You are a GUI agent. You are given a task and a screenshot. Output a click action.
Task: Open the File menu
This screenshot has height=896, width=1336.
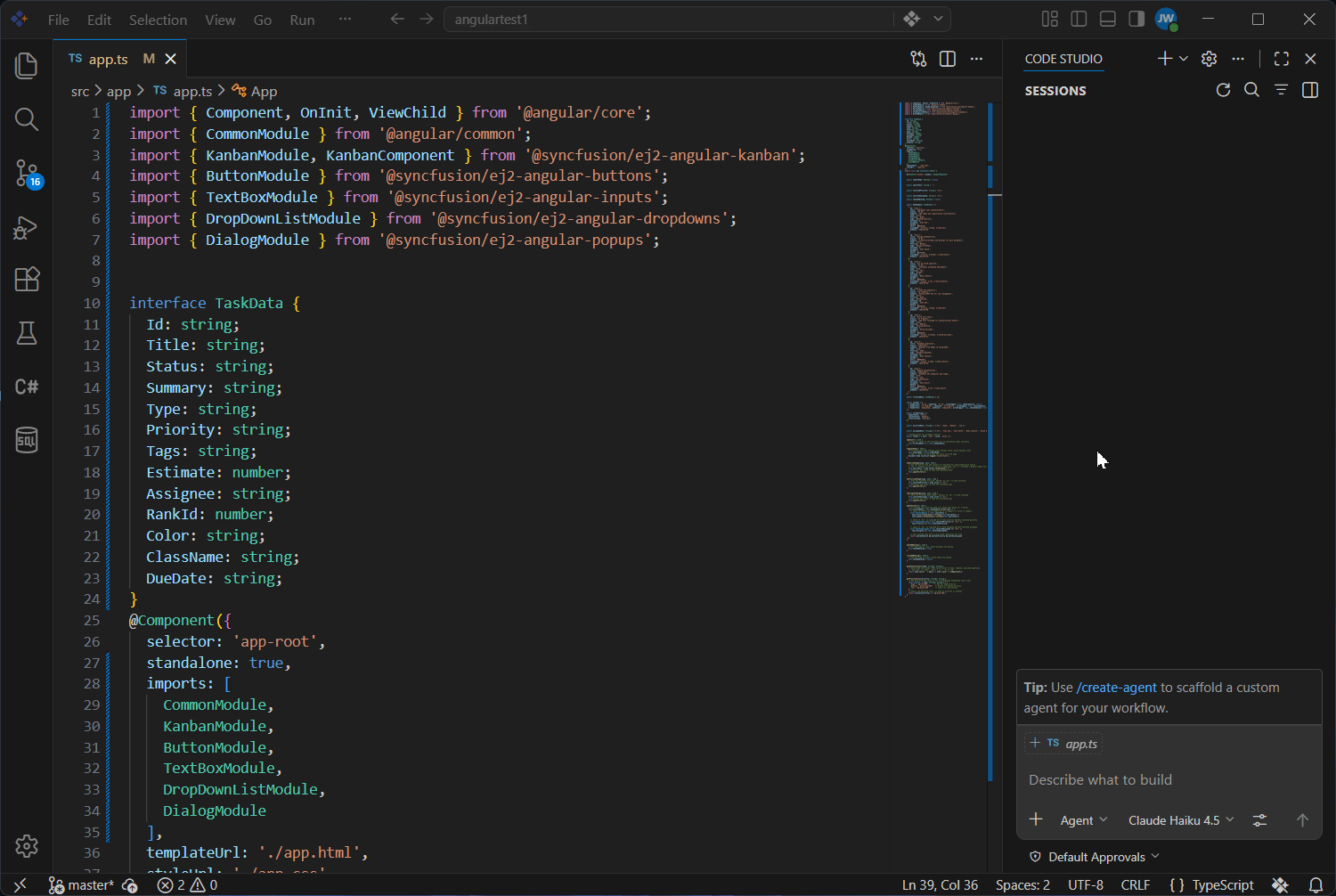(59, 20)
